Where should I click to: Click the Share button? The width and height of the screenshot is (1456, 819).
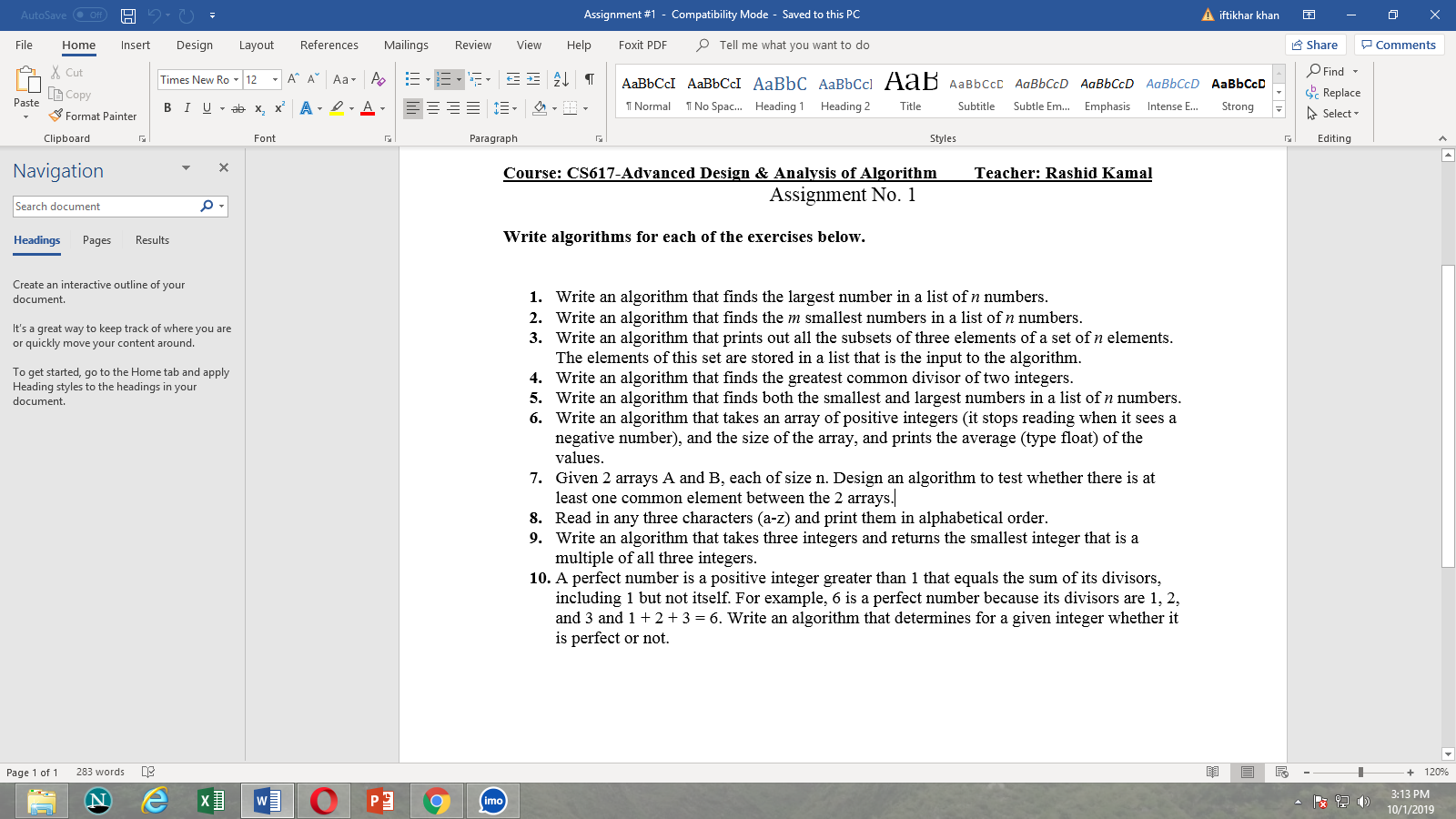(x=1316, y=44)
